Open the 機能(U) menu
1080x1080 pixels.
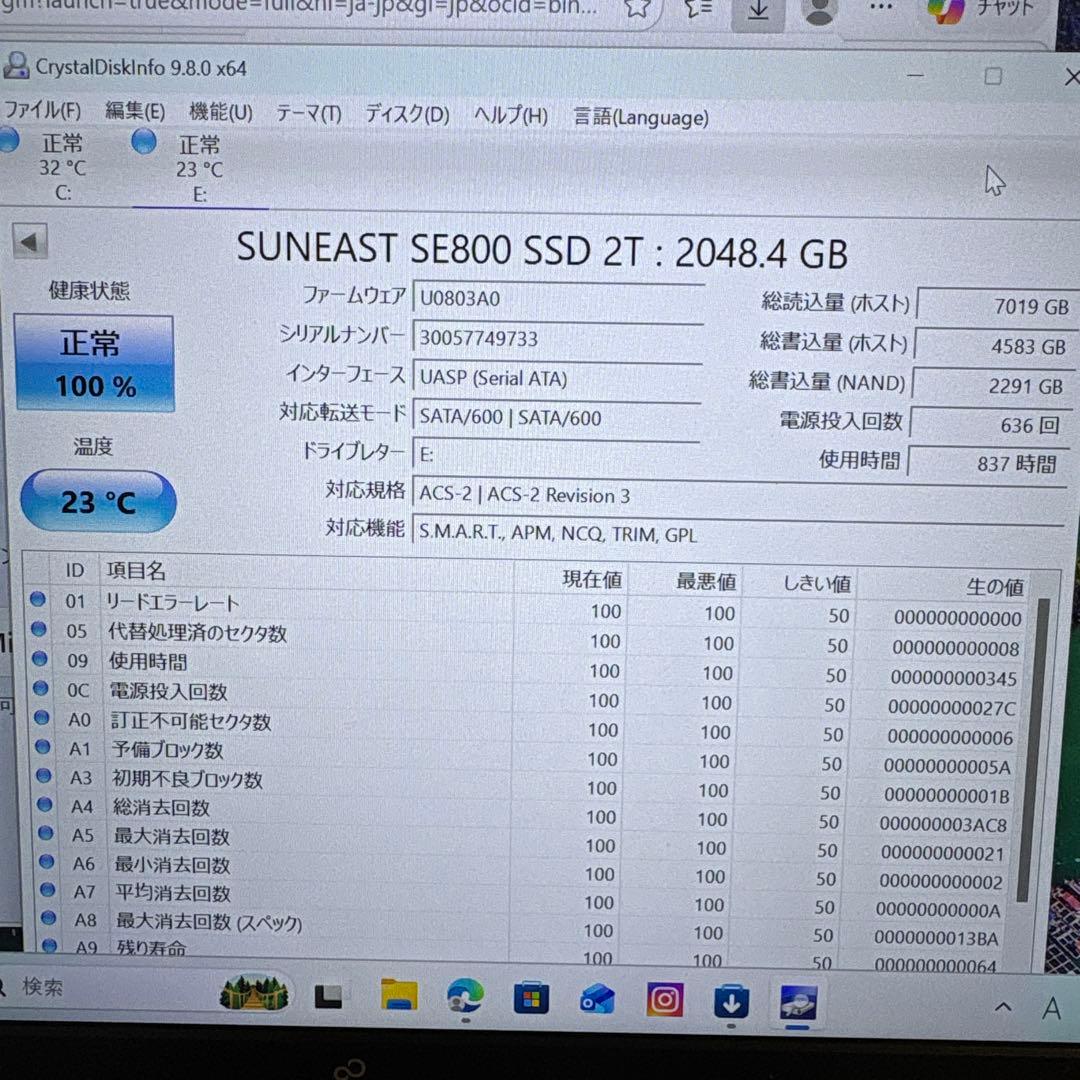coord(221,113)
